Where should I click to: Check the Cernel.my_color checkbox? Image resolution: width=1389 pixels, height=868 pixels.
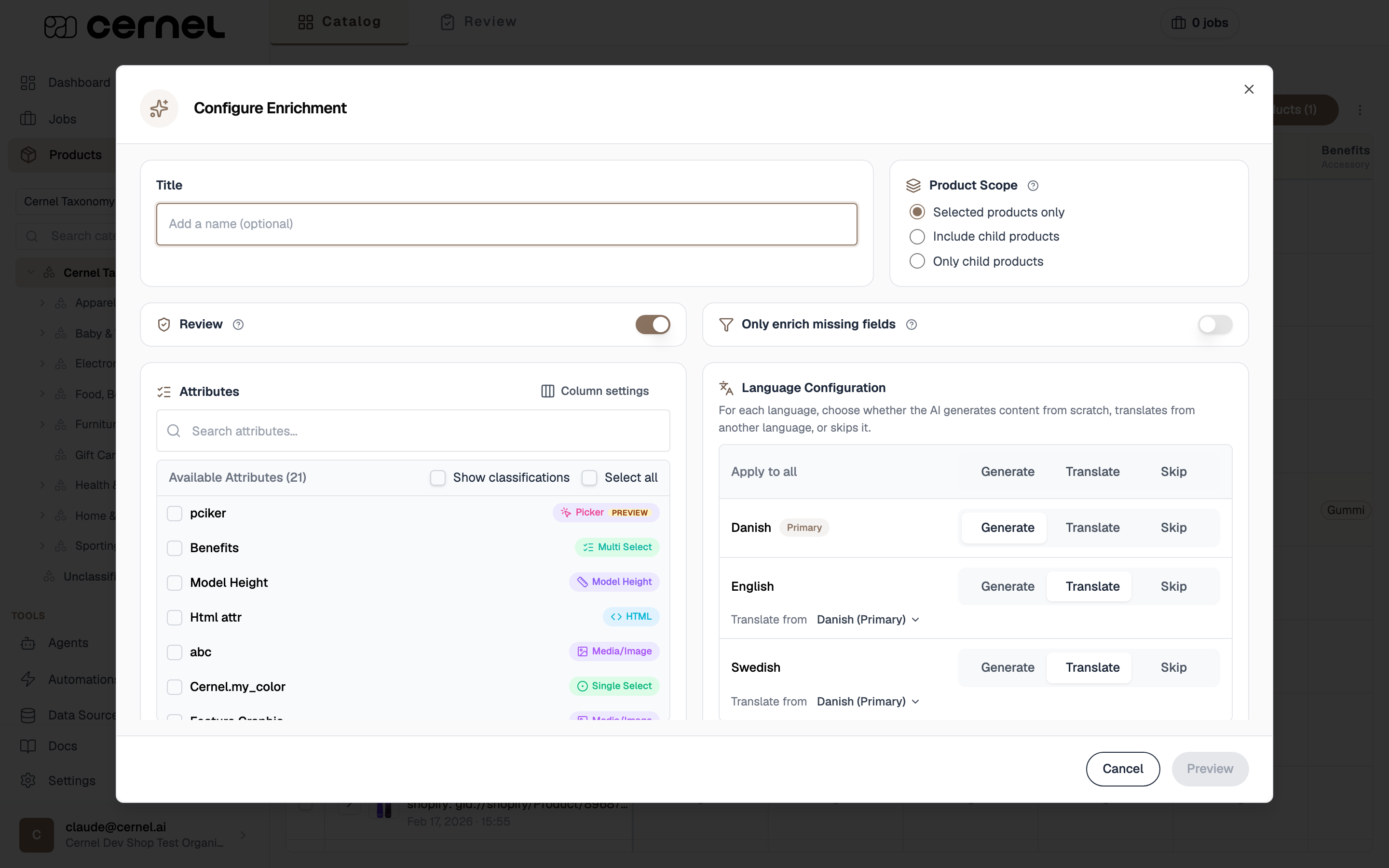click(x=175, y=687)
